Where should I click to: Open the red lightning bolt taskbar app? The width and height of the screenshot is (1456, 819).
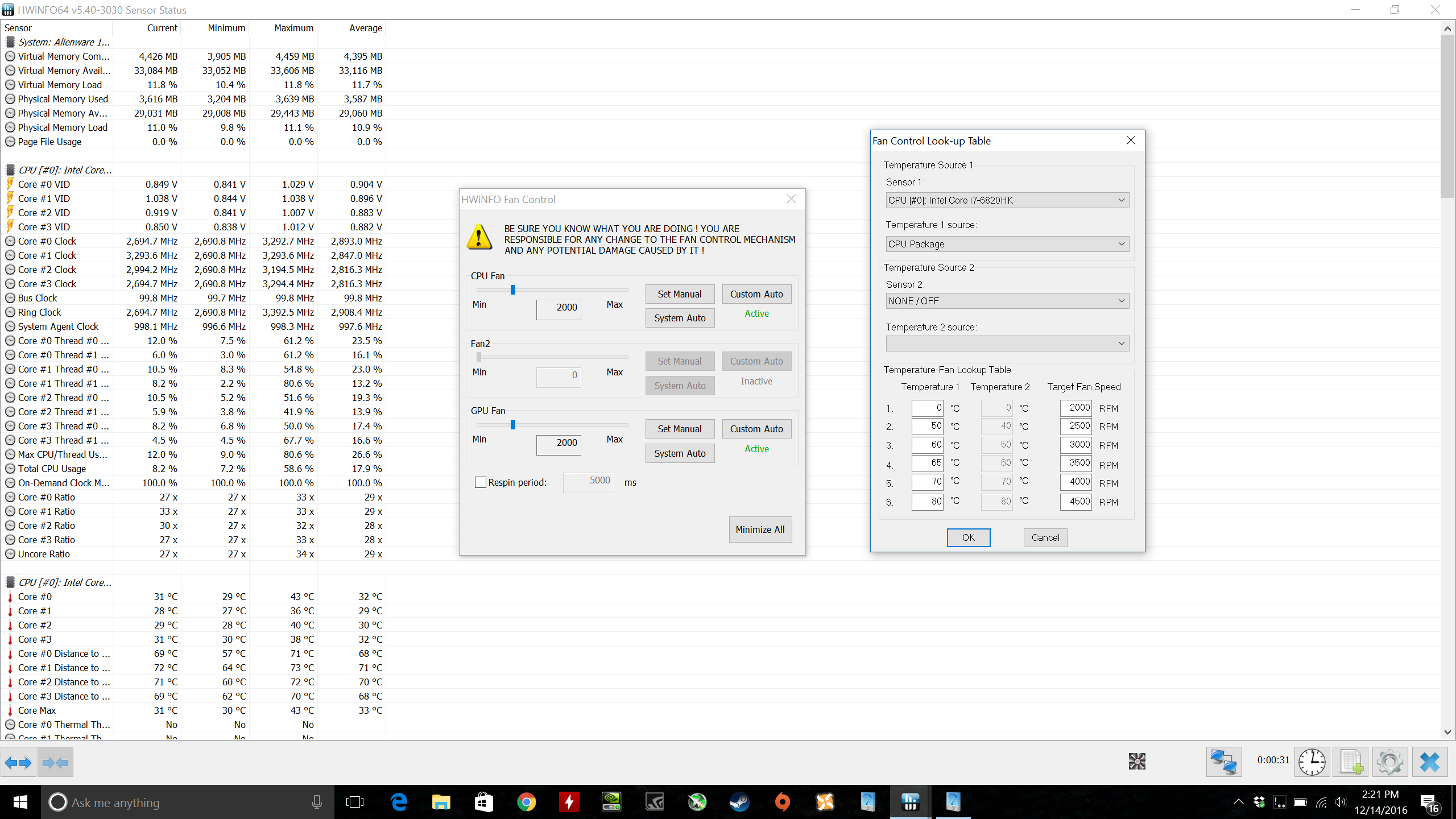[x=569, y=802]
